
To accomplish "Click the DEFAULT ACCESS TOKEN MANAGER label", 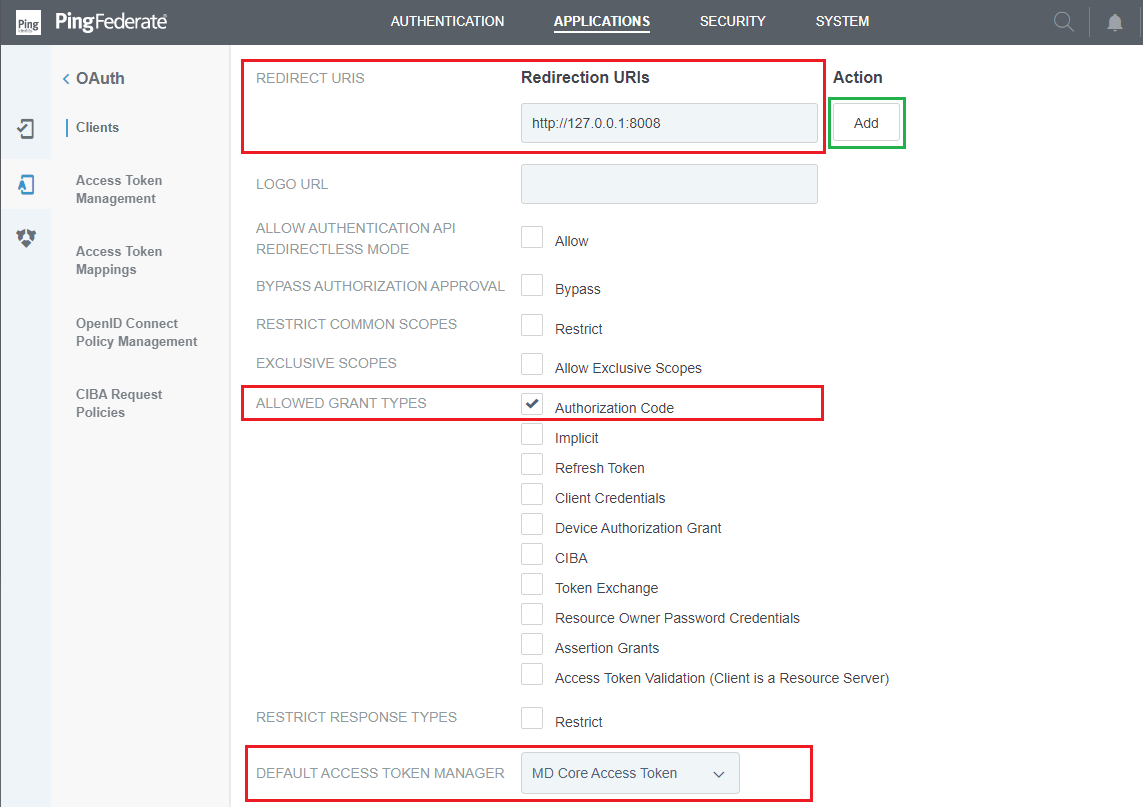I will 380,773.
